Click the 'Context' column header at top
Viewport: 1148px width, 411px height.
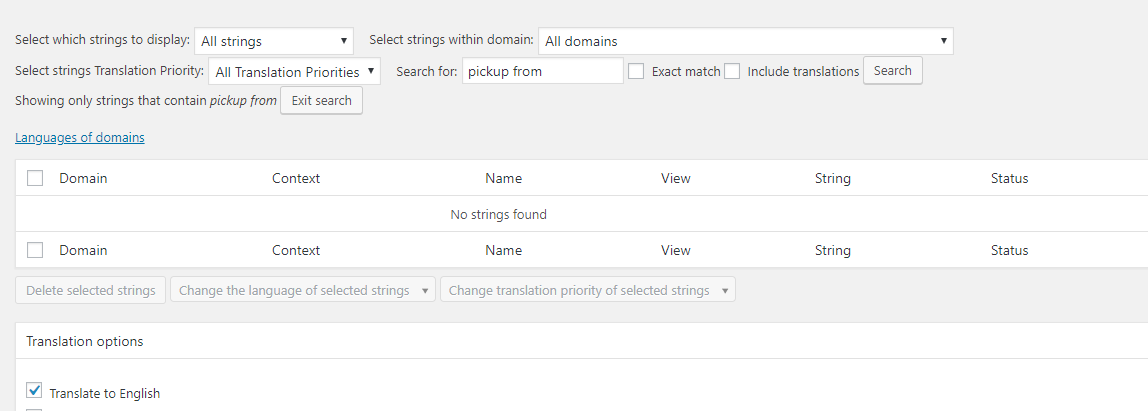[x=296, y=179]
